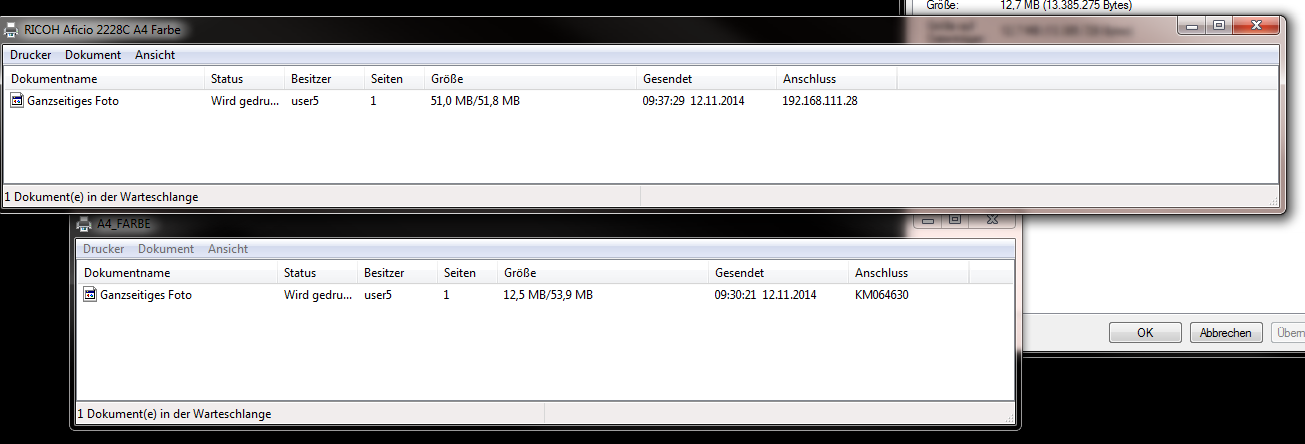This screenshot has width=1305, height=444.
Task: Maximize the RICOH Aficio printer window
Action: pyautogui.click(x=1219, y=25)
